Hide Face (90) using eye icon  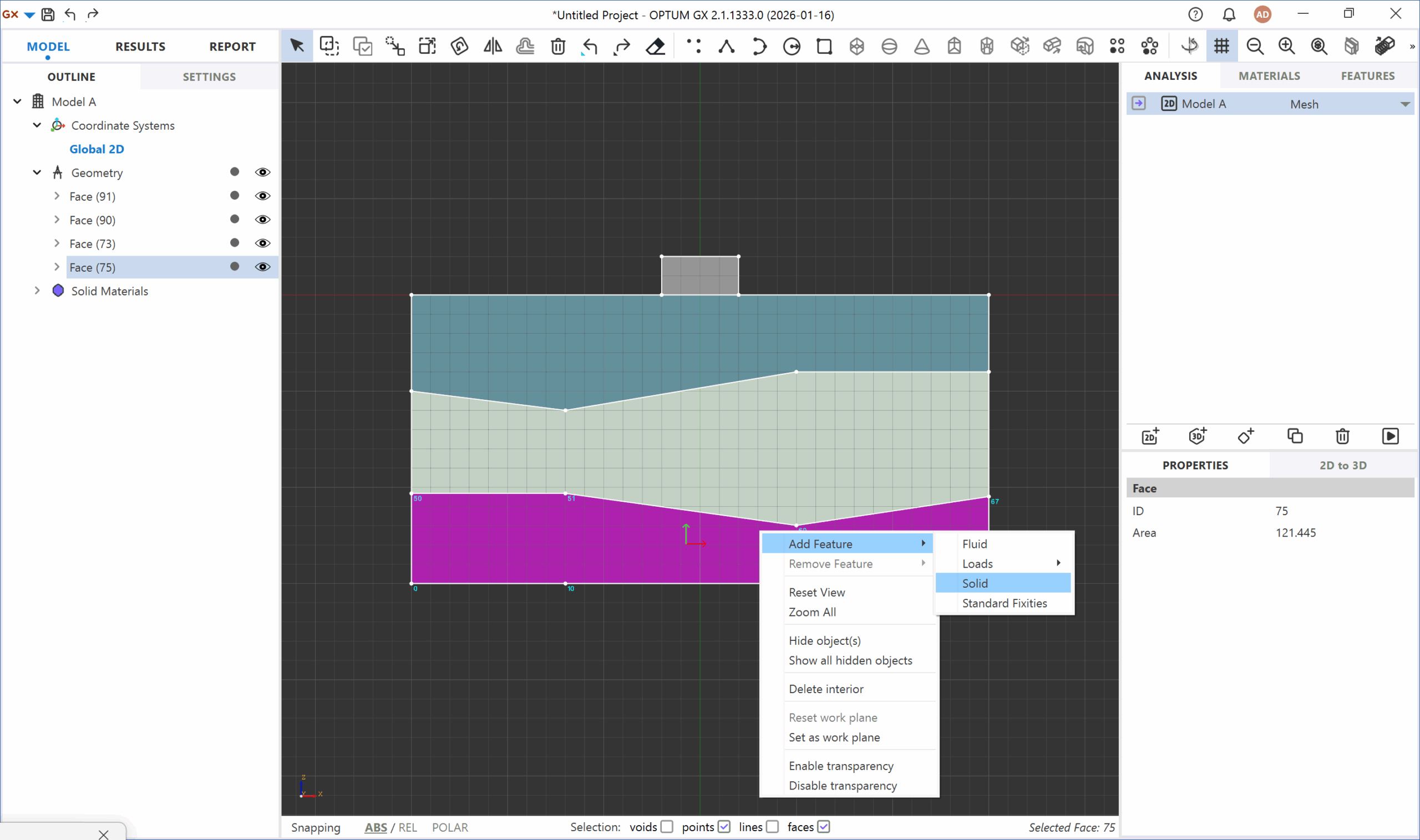coord(262,220)
